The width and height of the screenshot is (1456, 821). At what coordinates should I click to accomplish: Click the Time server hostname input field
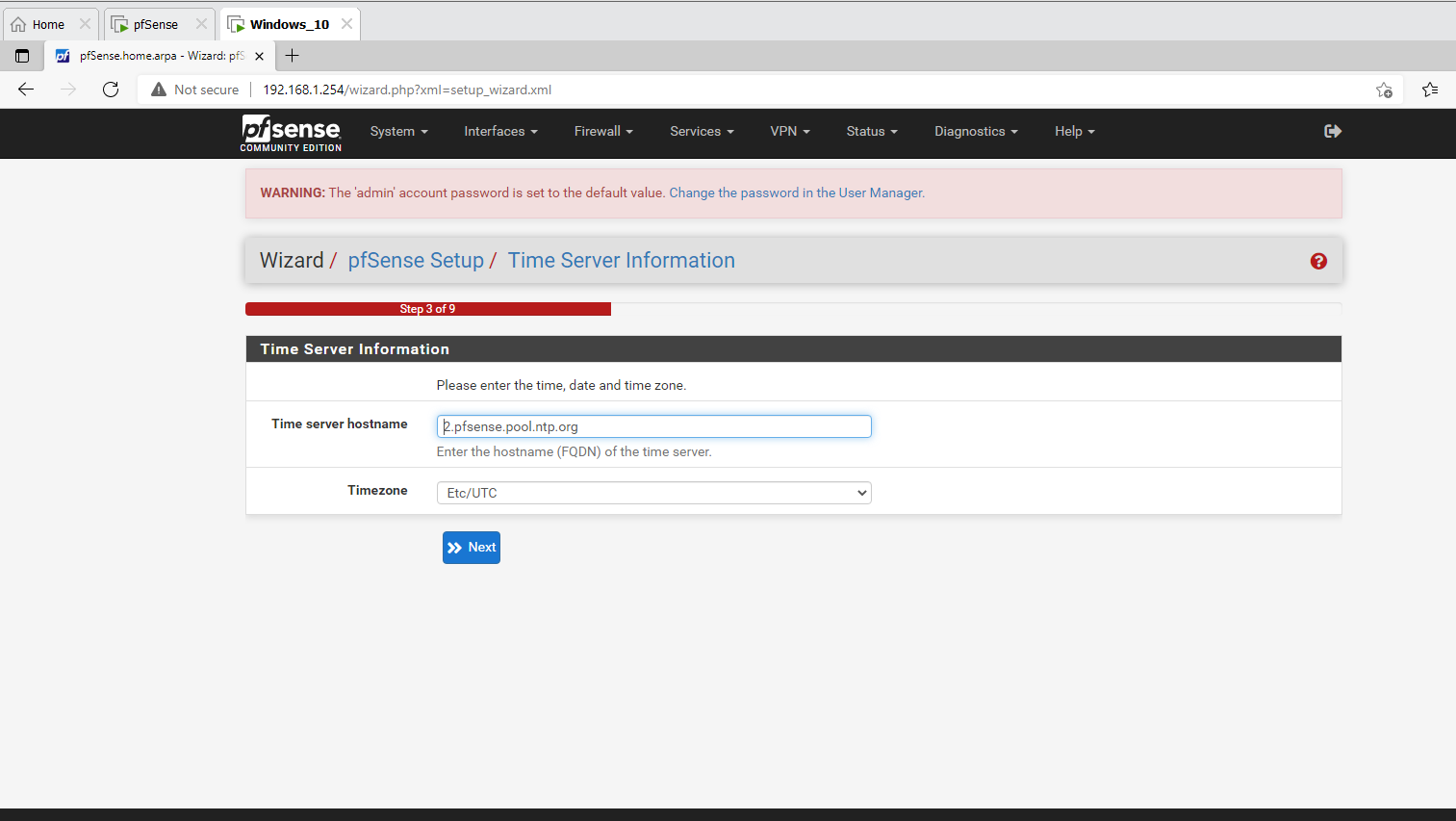pyautogui.click(x=654, y=426)
